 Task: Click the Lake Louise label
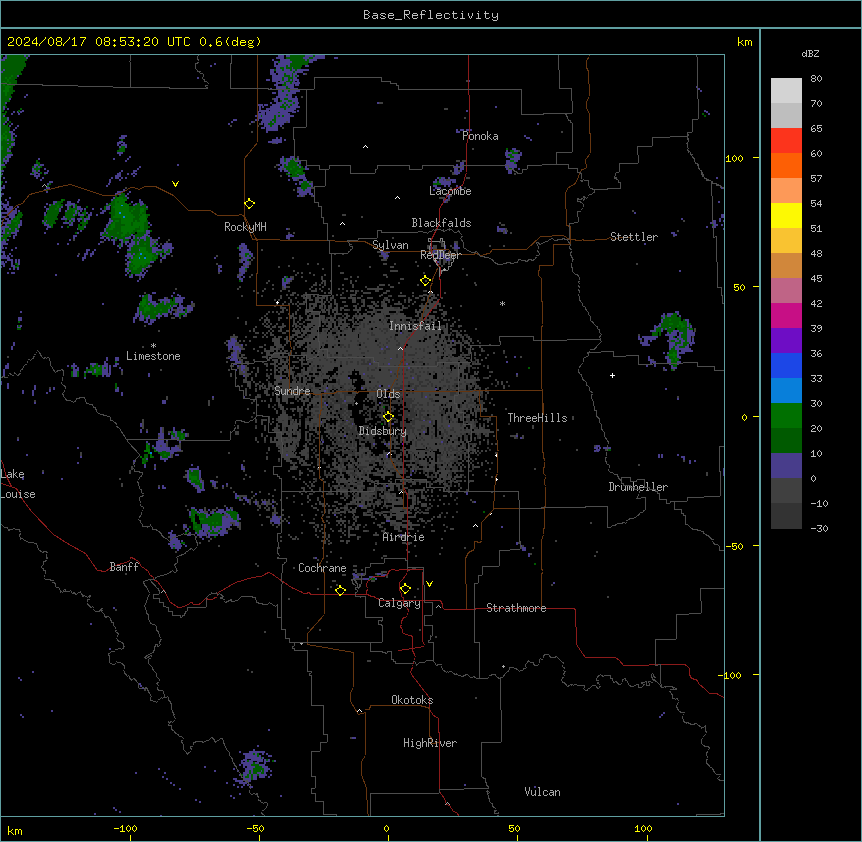tap(18, 484)
